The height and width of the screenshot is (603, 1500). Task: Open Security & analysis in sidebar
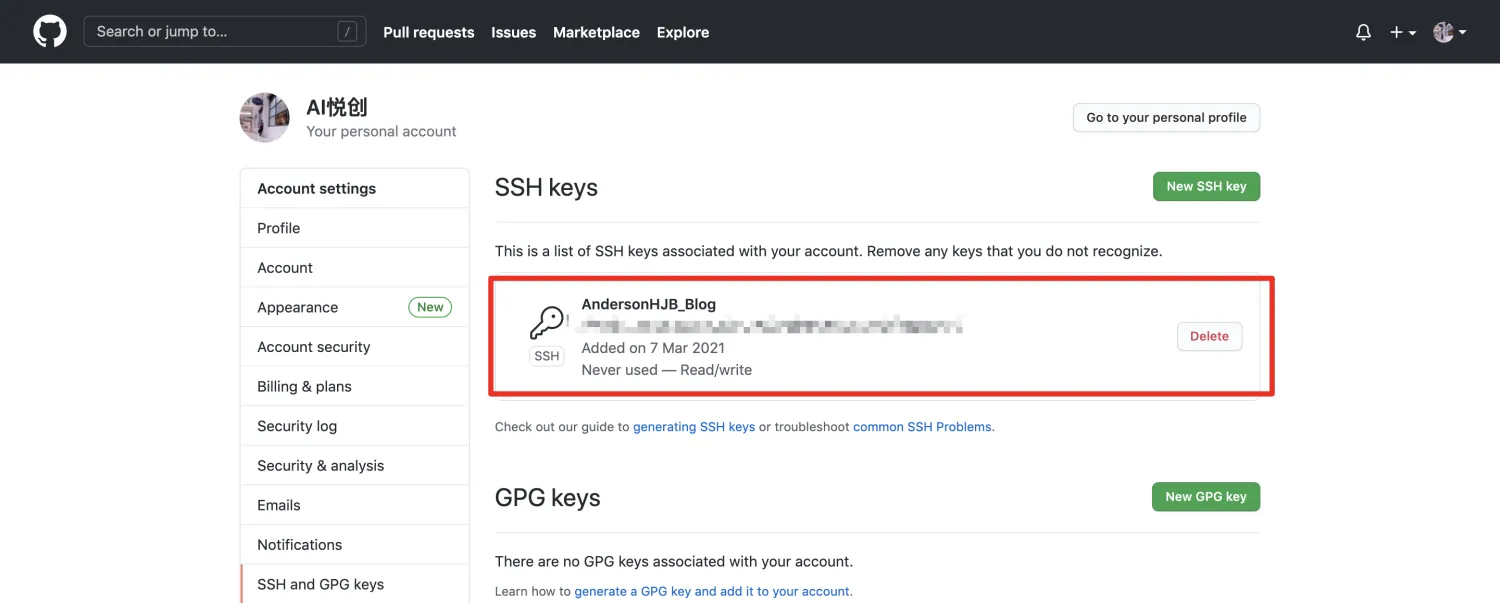(355, 466)
